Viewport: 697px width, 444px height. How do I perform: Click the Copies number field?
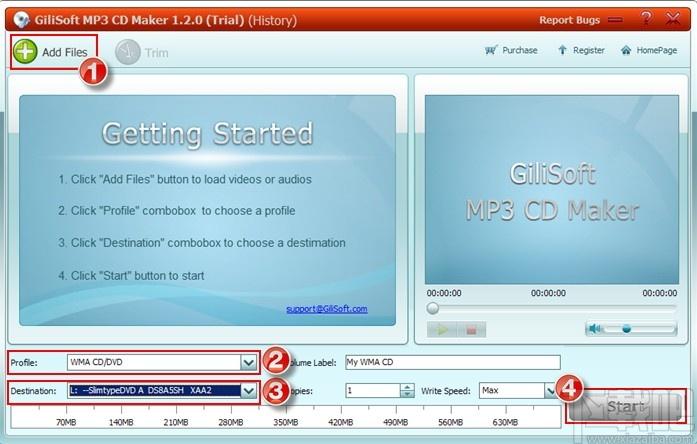(x=373, y=391)
